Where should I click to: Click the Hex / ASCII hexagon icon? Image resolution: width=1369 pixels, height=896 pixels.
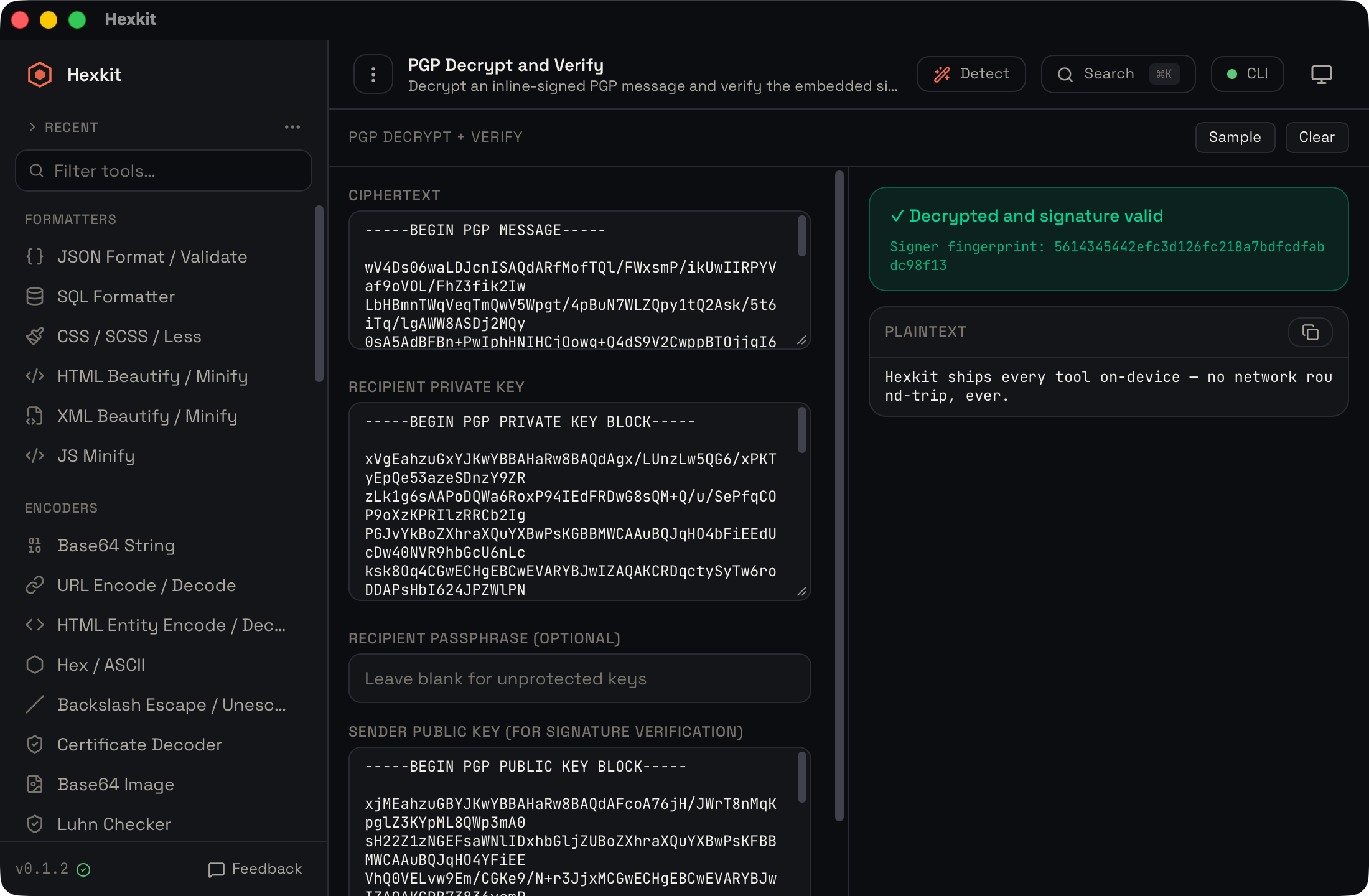coord(35,665)
